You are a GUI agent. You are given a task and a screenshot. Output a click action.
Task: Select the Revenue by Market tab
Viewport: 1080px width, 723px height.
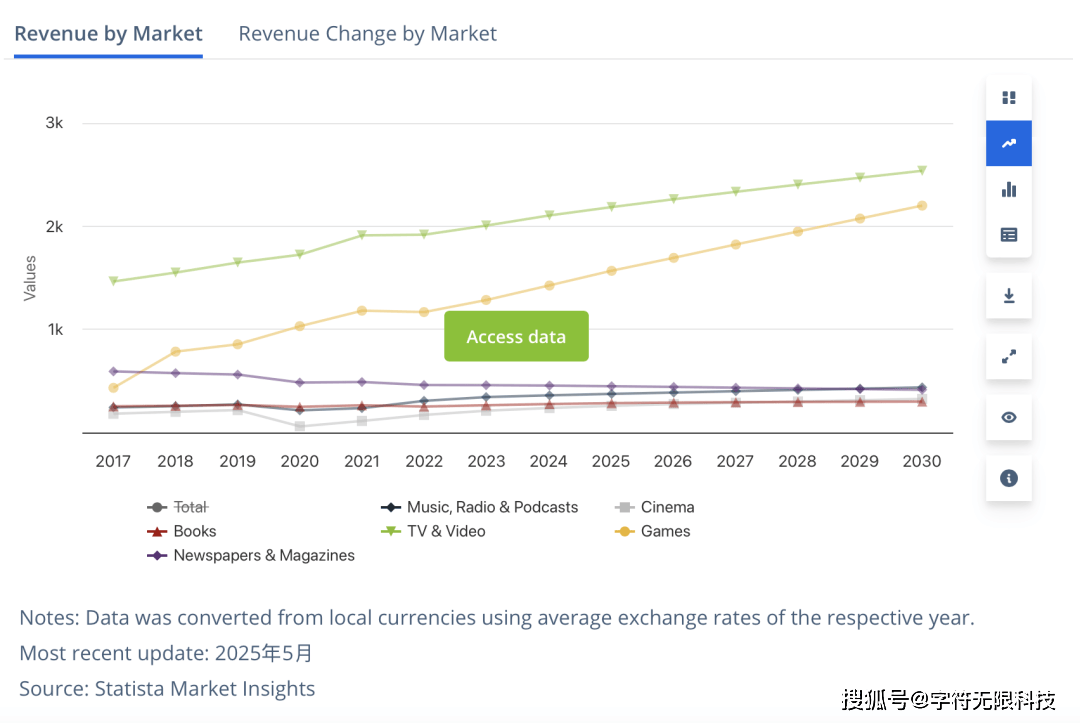point(108,33)
